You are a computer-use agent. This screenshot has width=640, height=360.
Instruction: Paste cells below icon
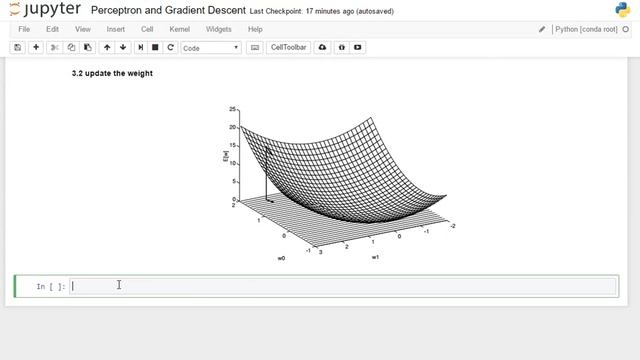(x=88, y=47)
